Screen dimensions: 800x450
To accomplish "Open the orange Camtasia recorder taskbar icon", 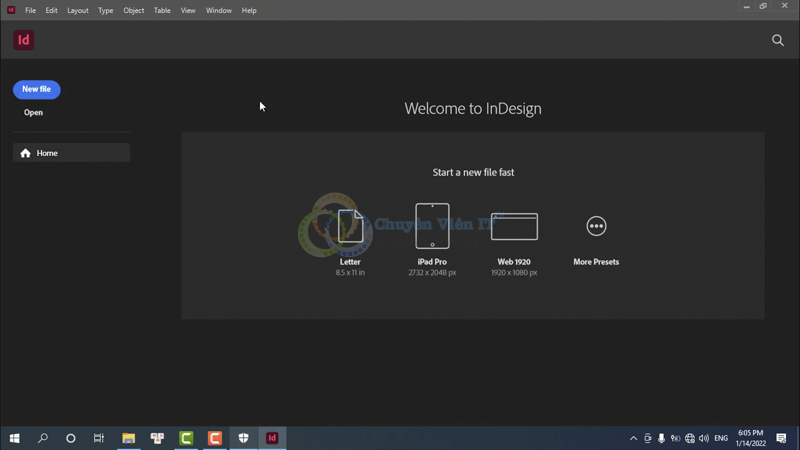I will click(215, 438).
